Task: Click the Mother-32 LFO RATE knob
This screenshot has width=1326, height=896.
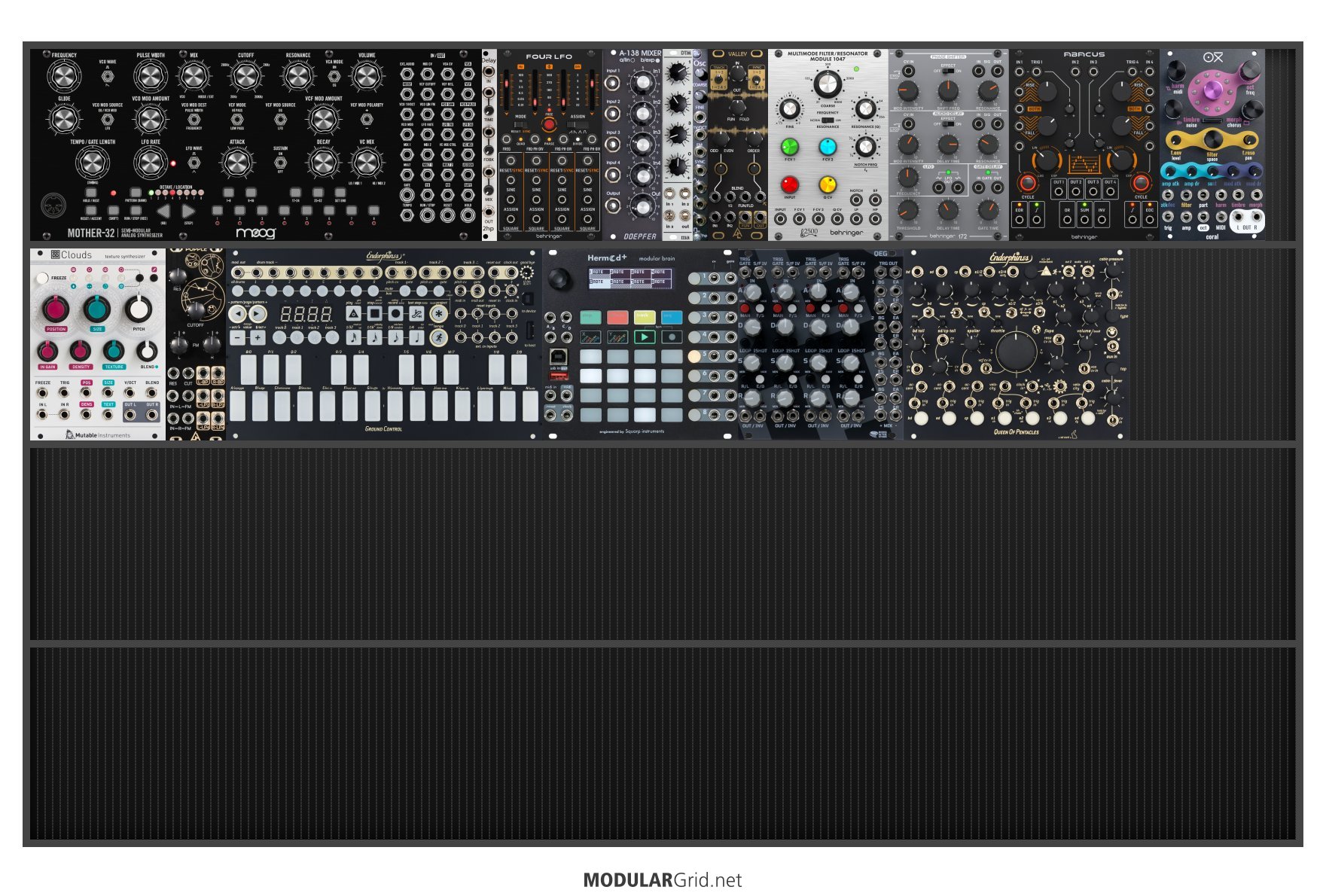Action: click(151, 163)
